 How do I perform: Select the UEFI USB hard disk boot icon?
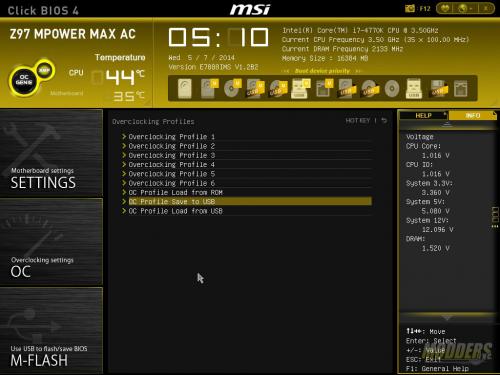click(255, 89)
